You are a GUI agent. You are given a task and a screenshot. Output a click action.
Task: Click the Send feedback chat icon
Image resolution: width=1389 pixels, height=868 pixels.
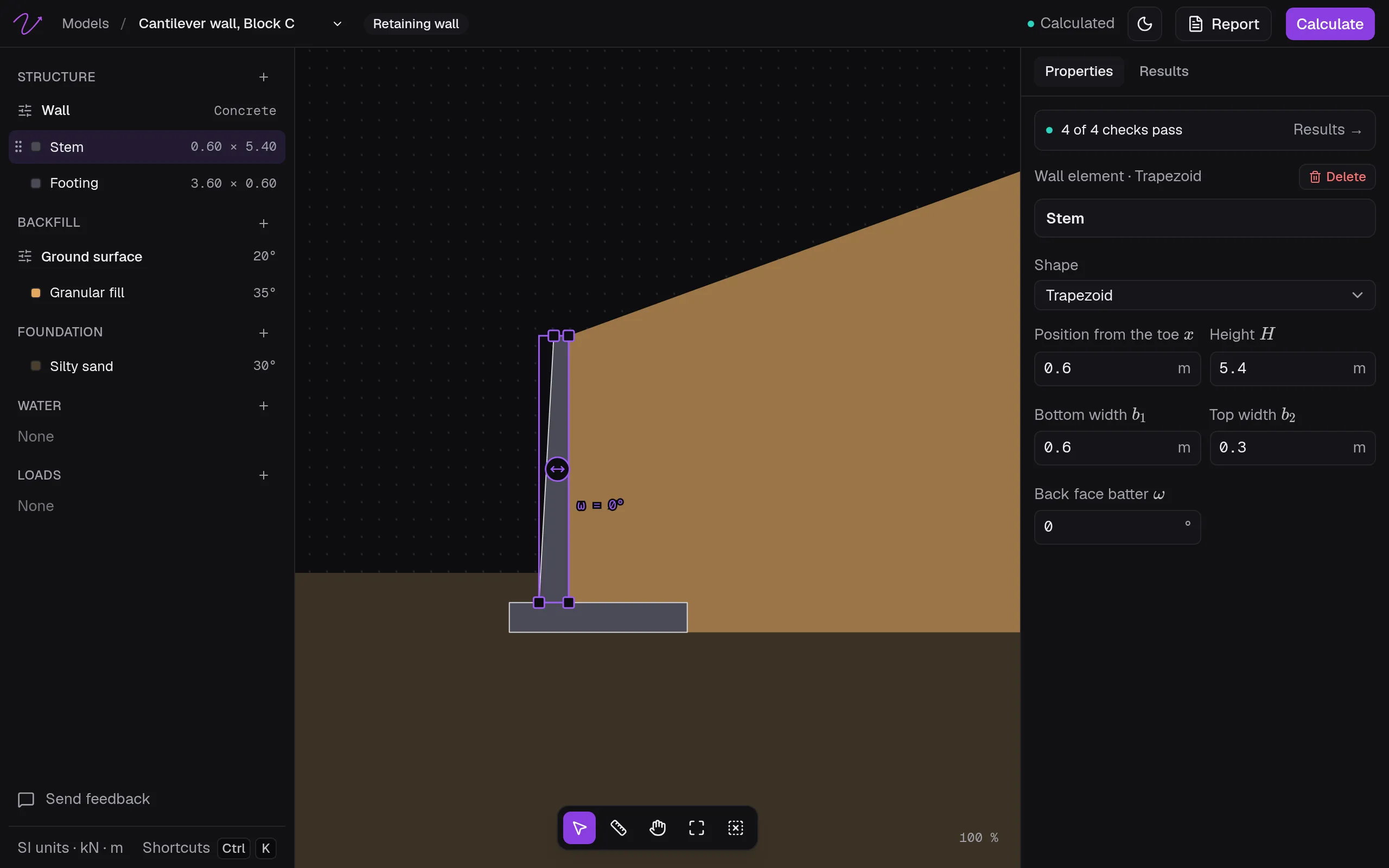(x=26, y=800)
